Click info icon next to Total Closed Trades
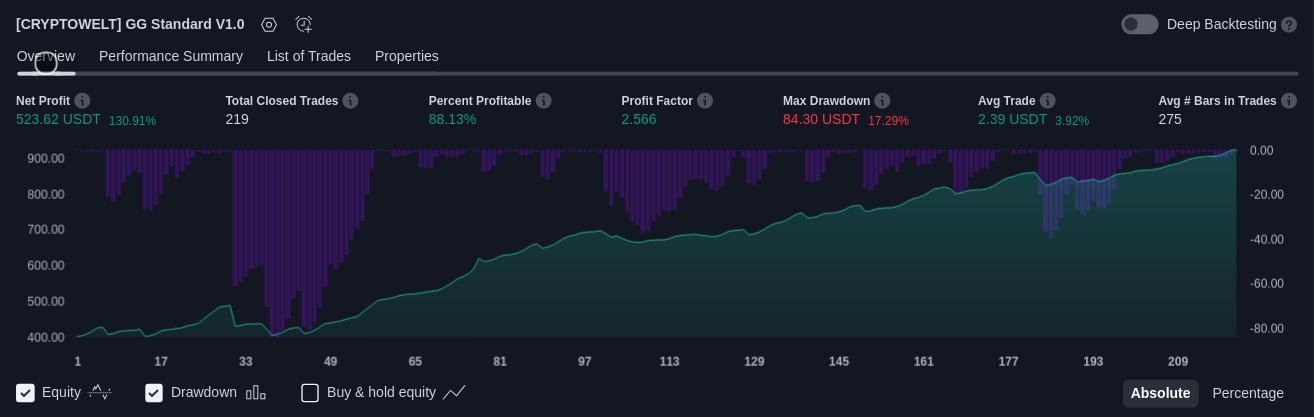 (350, 101)
